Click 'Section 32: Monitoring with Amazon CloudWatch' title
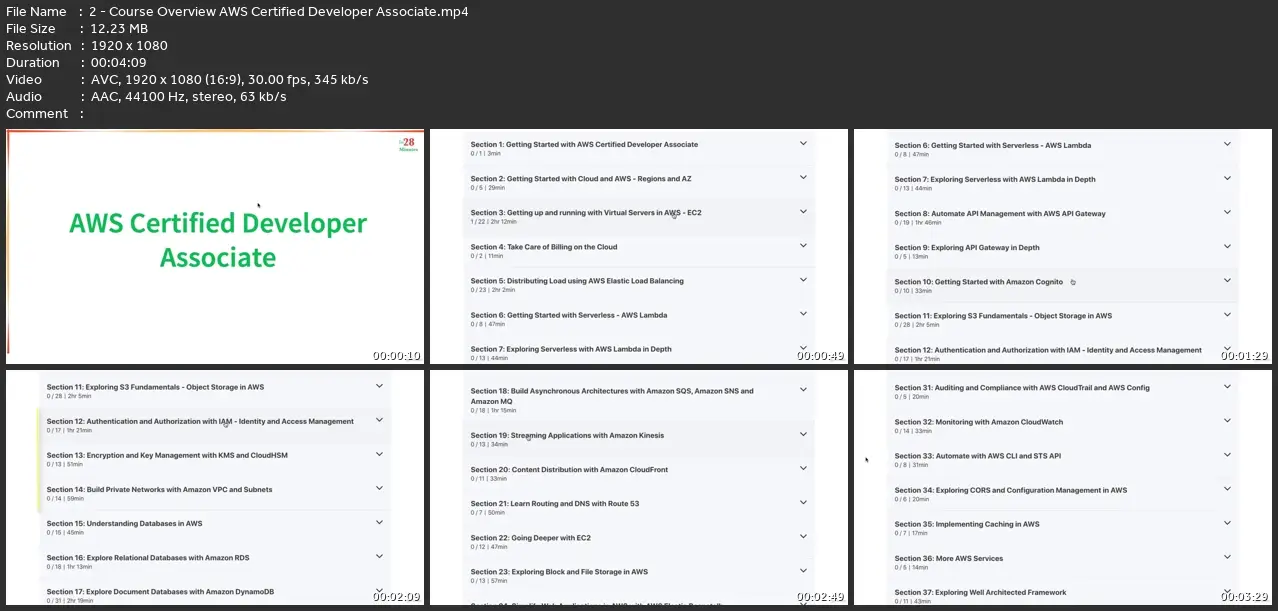This screenshot has width=1278, height=611. (979, 422)
